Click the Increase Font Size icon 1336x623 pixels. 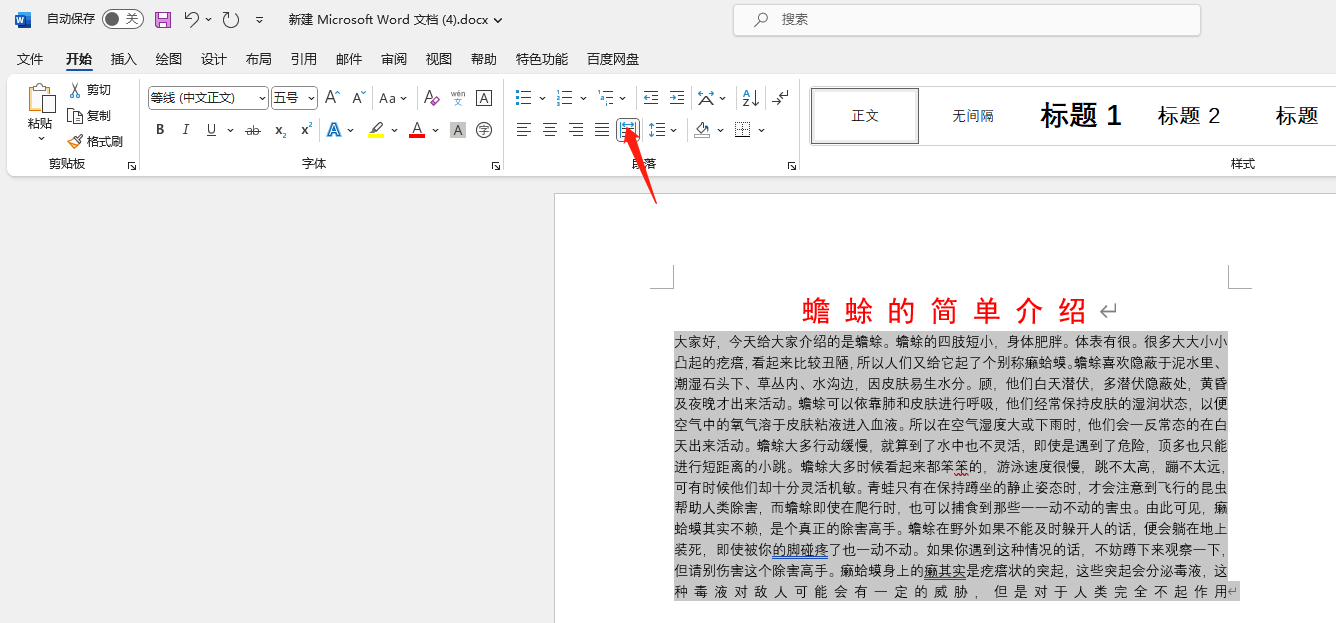[331, 97]
